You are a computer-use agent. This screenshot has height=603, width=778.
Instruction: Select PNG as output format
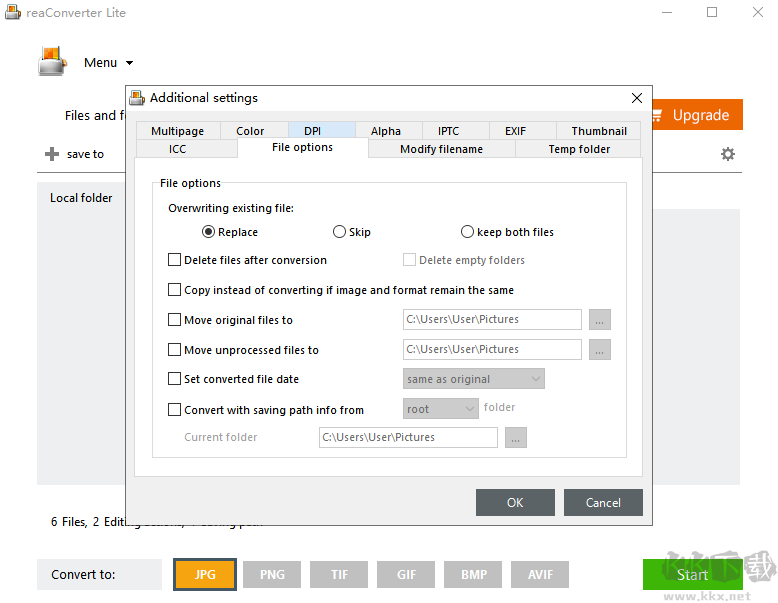point(272,575)
